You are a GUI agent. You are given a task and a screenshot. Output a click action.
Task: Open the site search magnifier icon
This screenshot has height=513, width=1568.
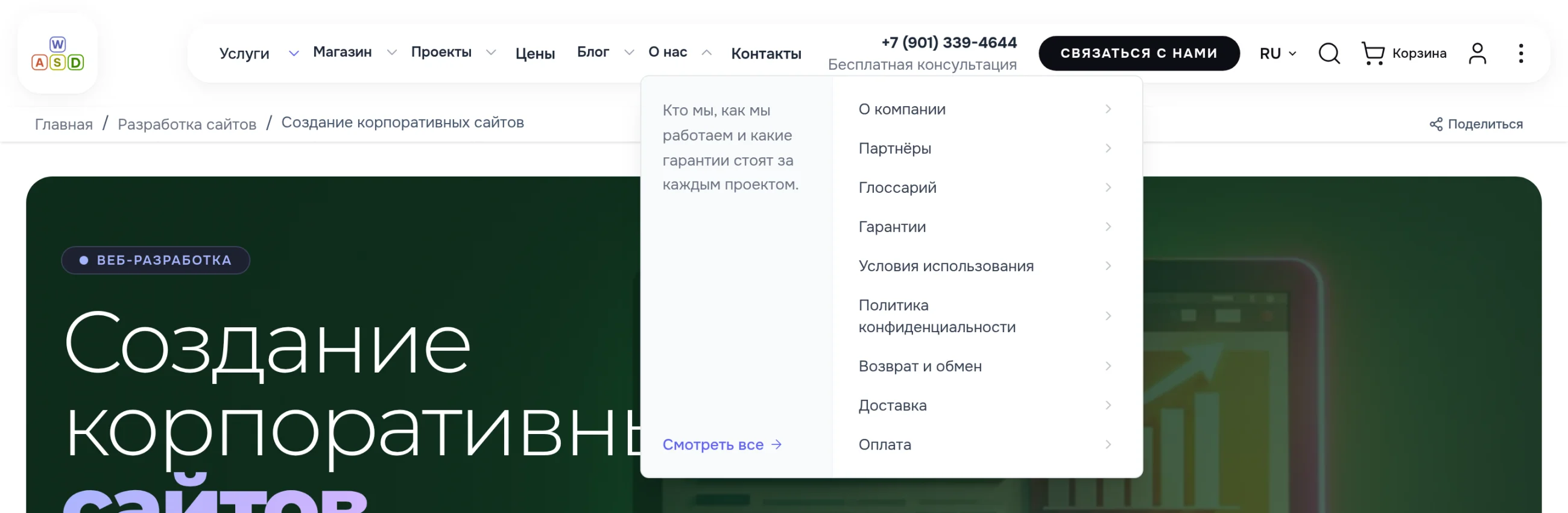tap(1329, 54)
